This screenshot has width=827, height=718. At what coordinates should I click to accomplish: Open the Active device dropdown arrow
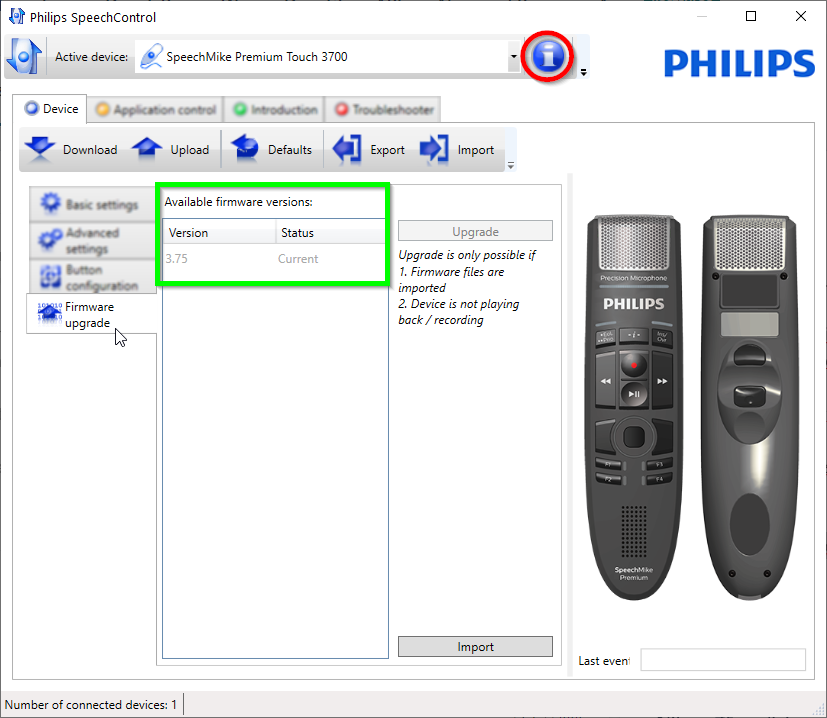[514, 56]
